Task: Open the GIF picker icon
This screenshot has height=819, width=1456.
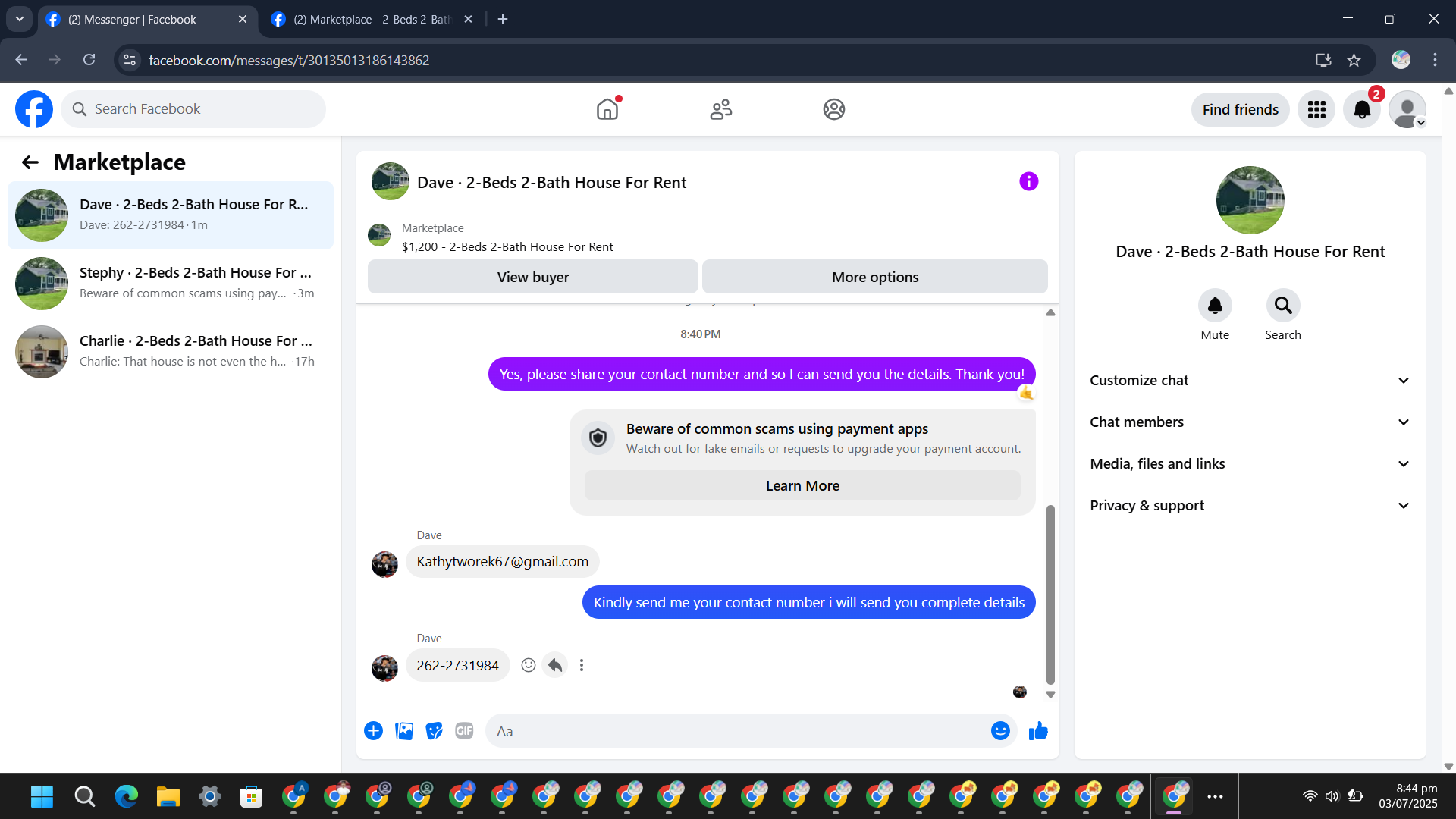Action: (464, 731)
